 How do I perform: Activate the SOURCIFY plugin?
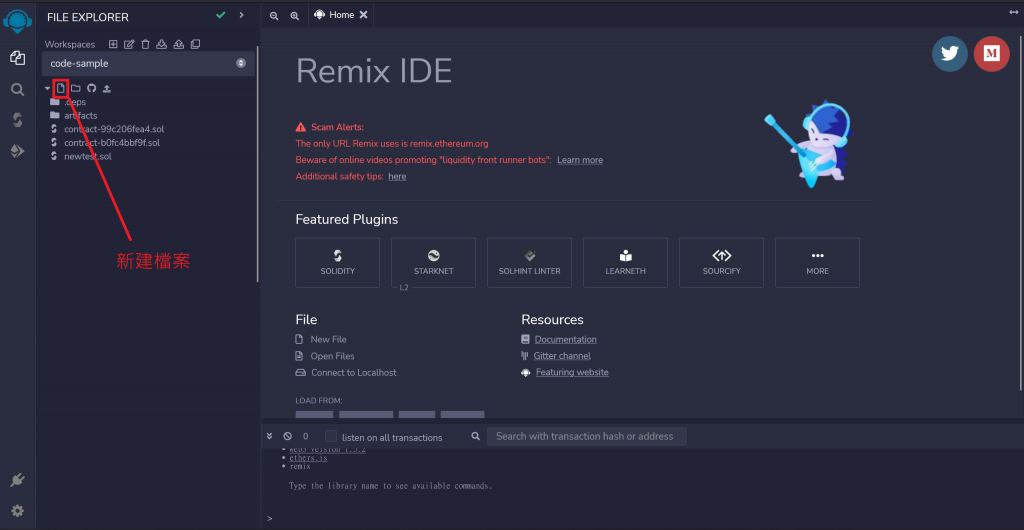722,262
